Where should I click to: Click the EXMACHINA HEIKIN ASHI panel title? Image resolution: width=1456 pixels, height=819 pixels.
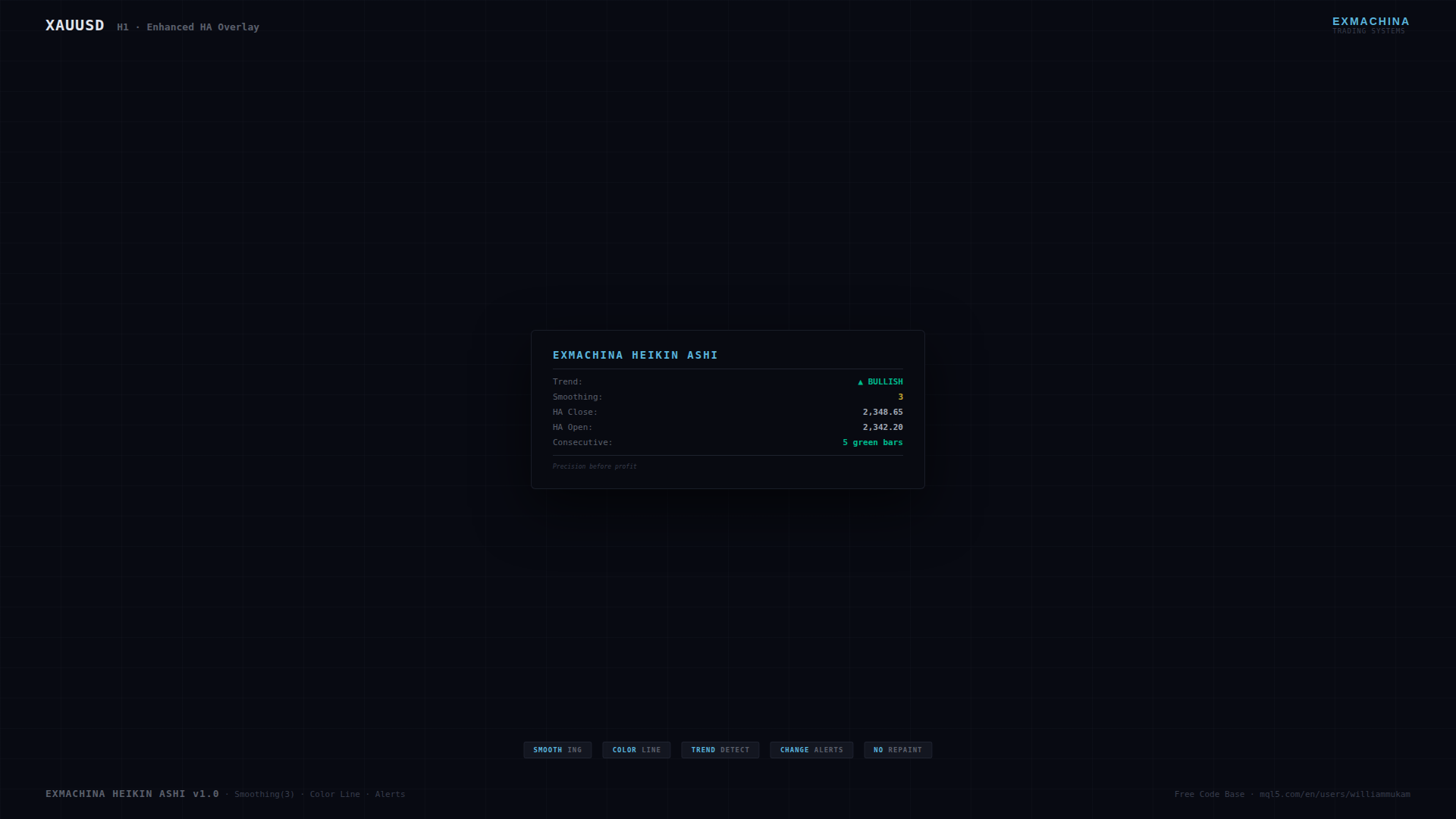tap(635, 355)
